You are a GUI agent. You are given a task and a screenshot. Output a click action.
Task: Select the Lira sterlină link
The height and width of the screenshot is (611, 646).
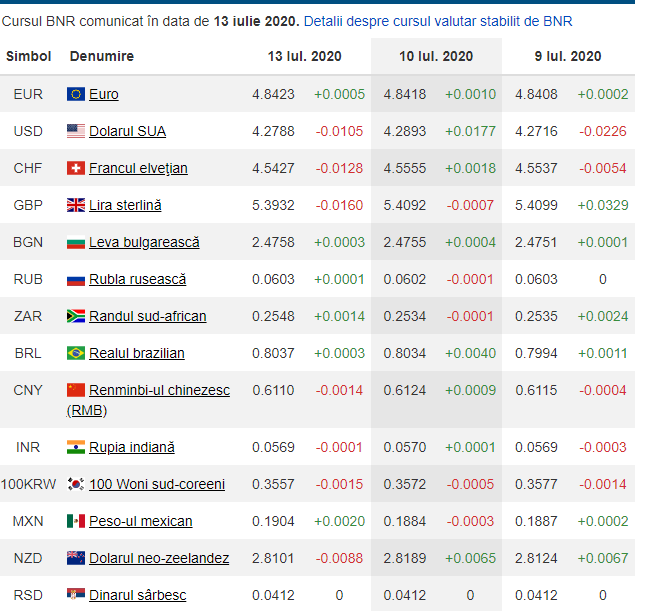[125, 205]
